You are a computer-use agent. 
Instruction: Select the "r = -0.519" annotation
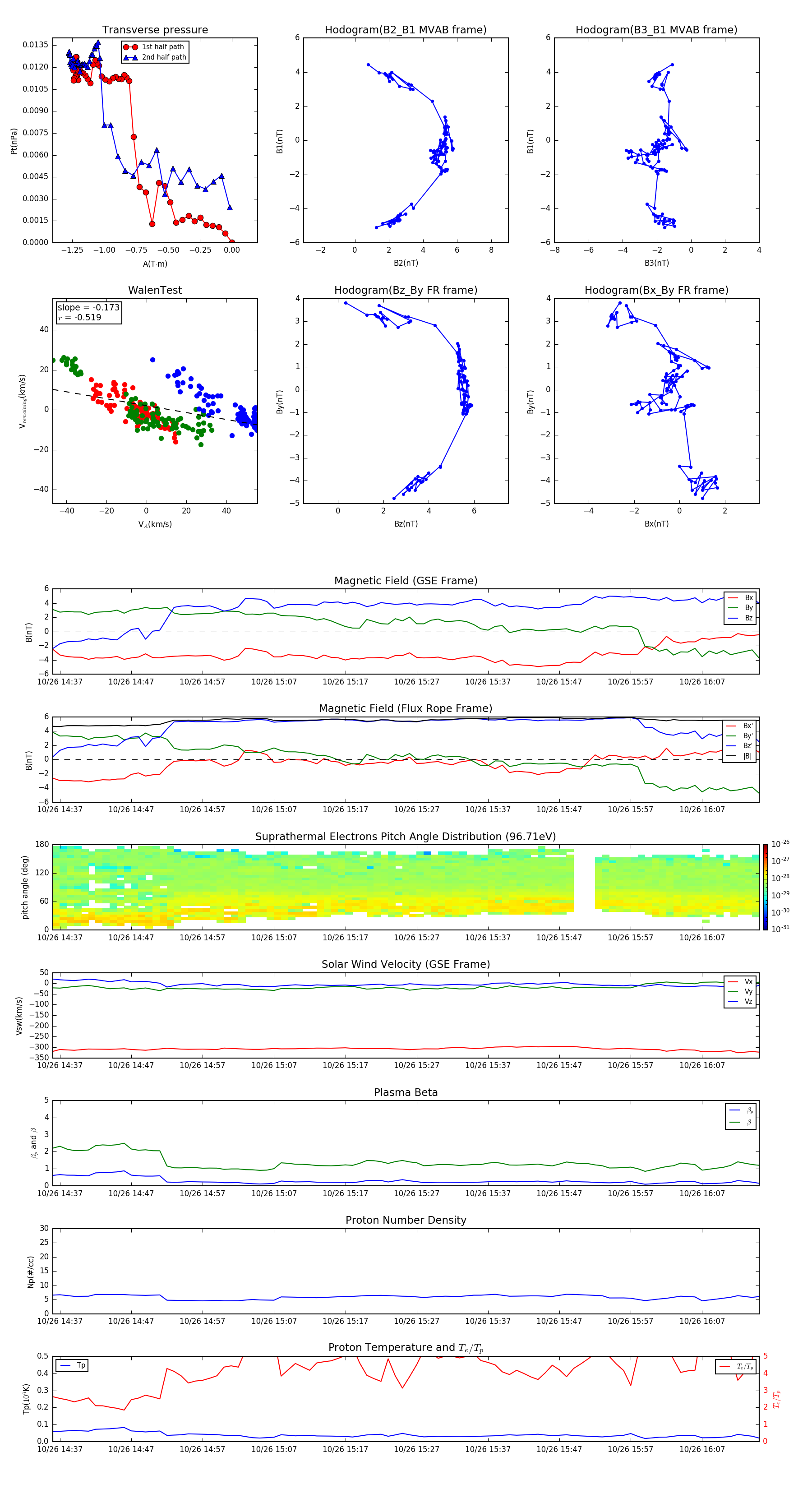coord(80,317)
